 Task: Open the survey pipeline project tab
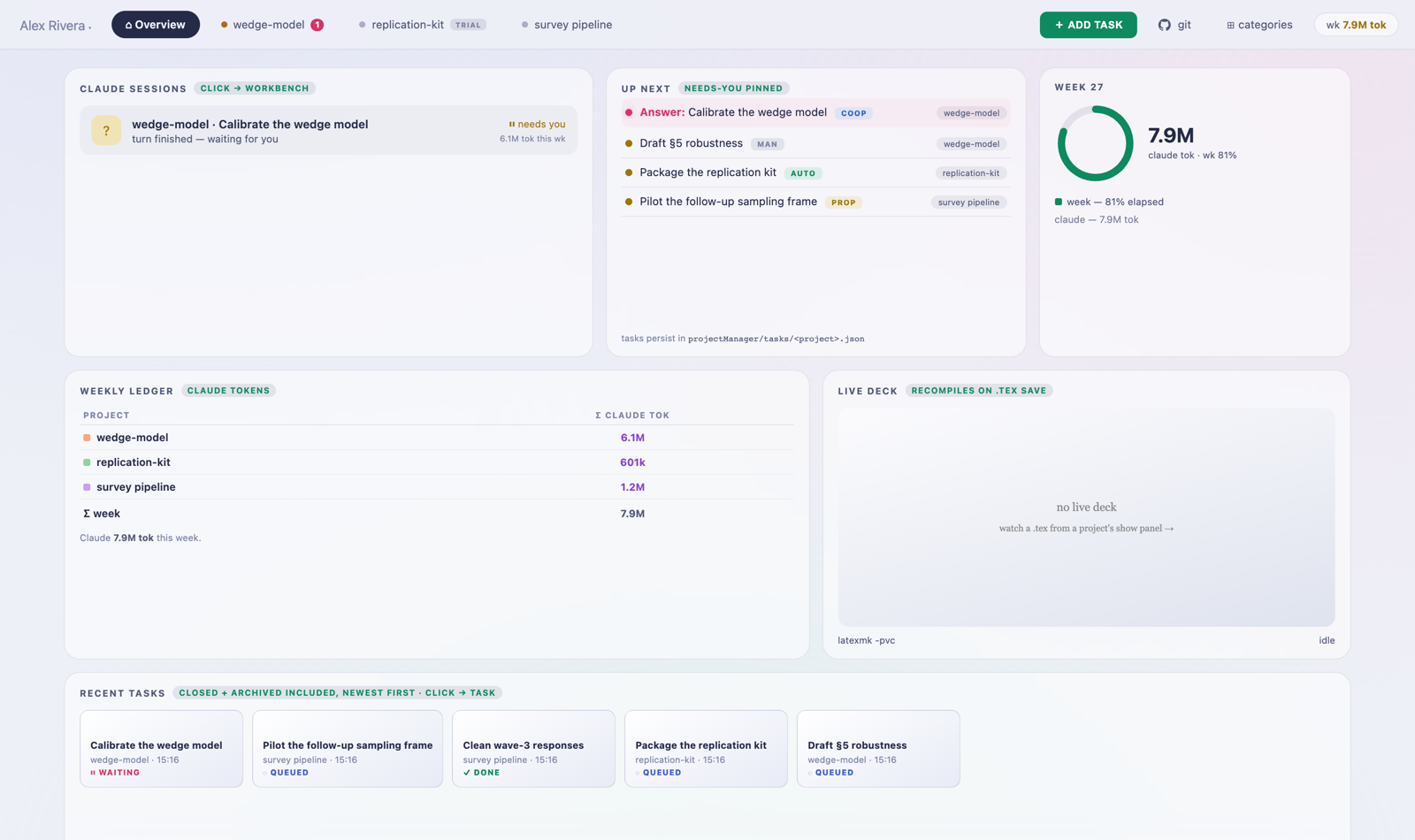tap(567, 25)
